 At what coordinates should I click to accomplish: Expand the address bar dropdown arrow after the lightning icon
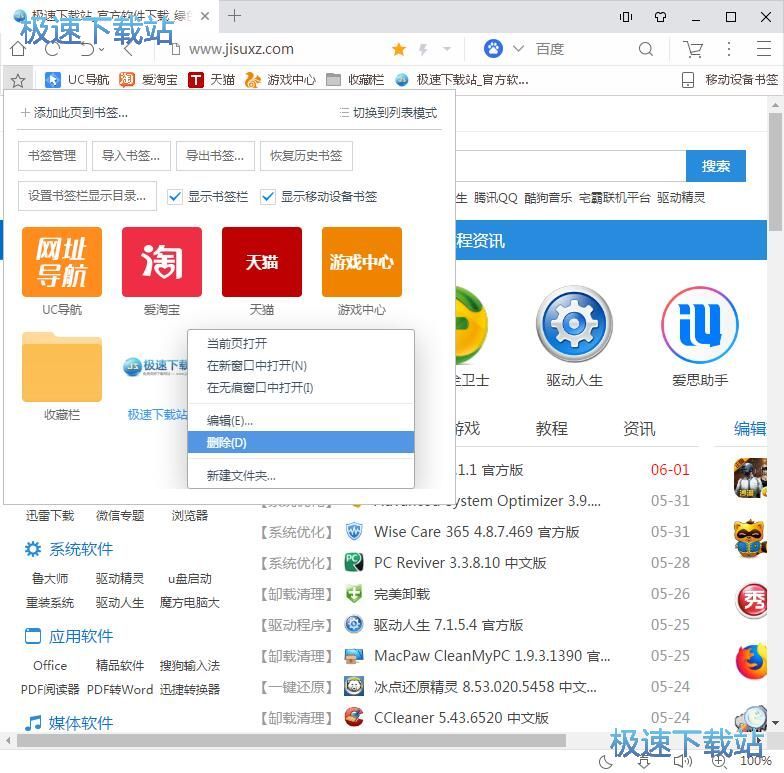click(446, 49)
